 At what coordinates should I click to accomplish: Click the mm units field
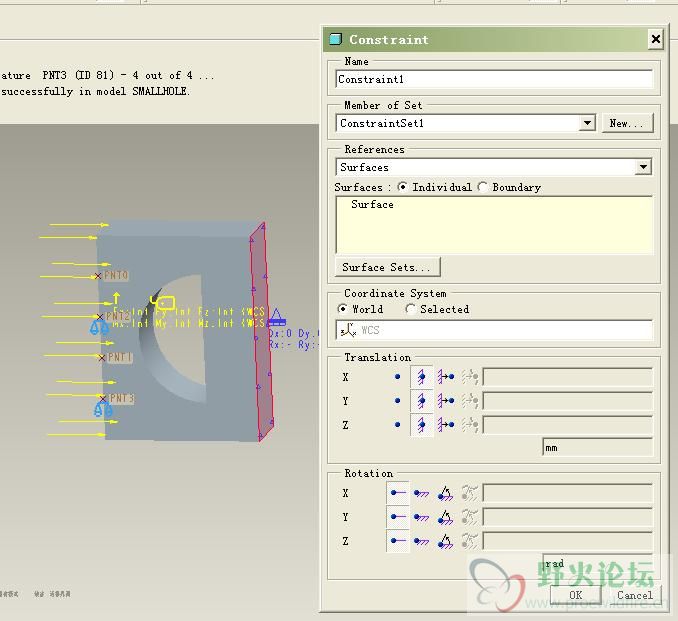597,447
